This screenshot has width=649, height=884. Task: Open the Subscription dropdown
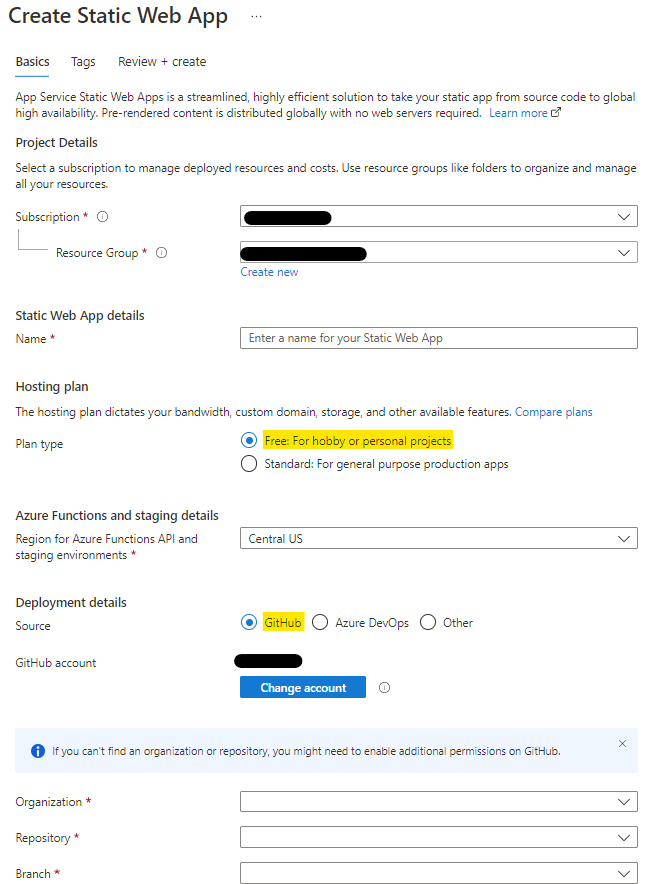439,216
